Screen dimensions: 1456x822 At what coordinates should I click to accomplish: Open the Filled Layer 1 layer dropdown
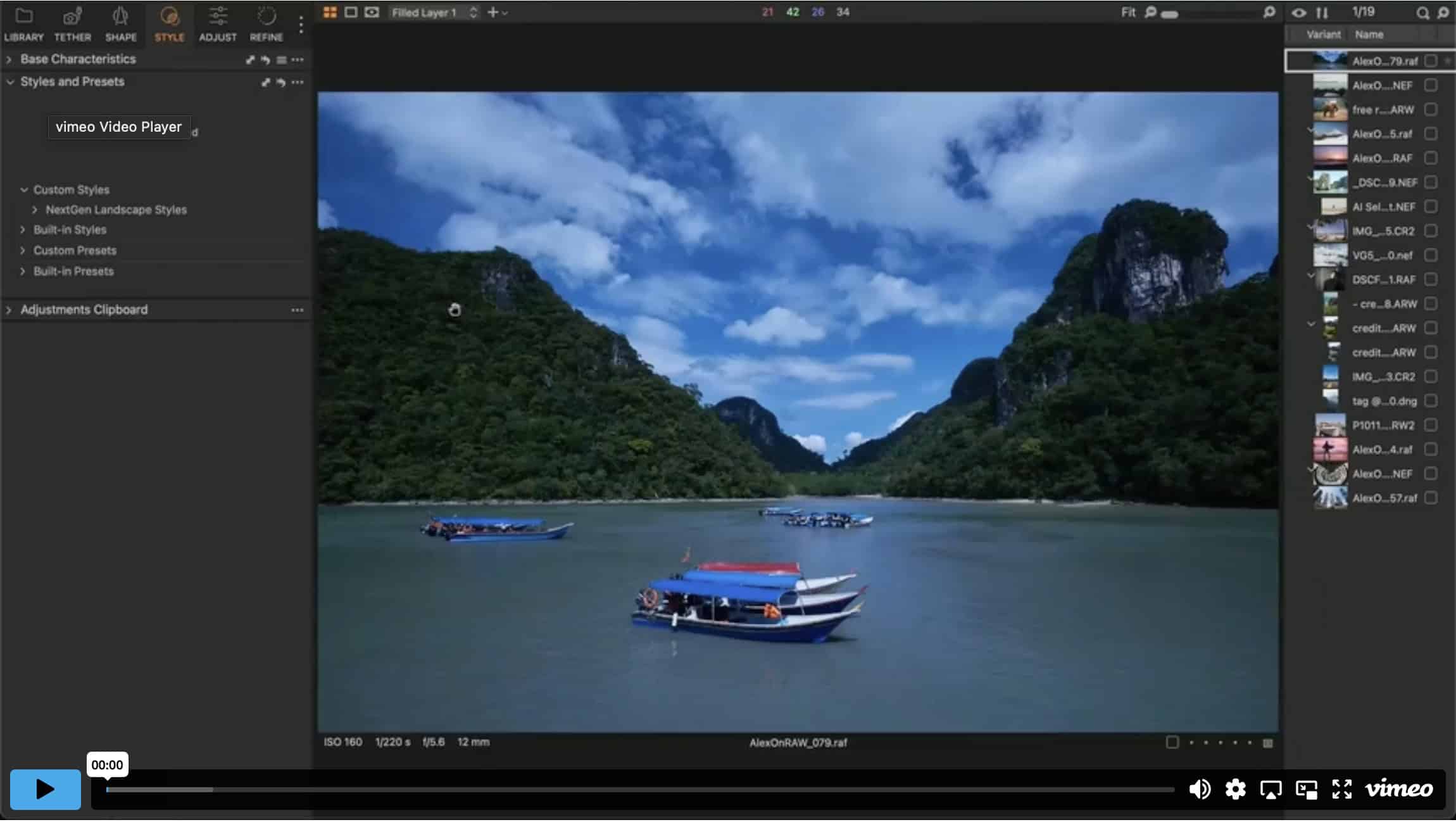(x=434, y=13)
